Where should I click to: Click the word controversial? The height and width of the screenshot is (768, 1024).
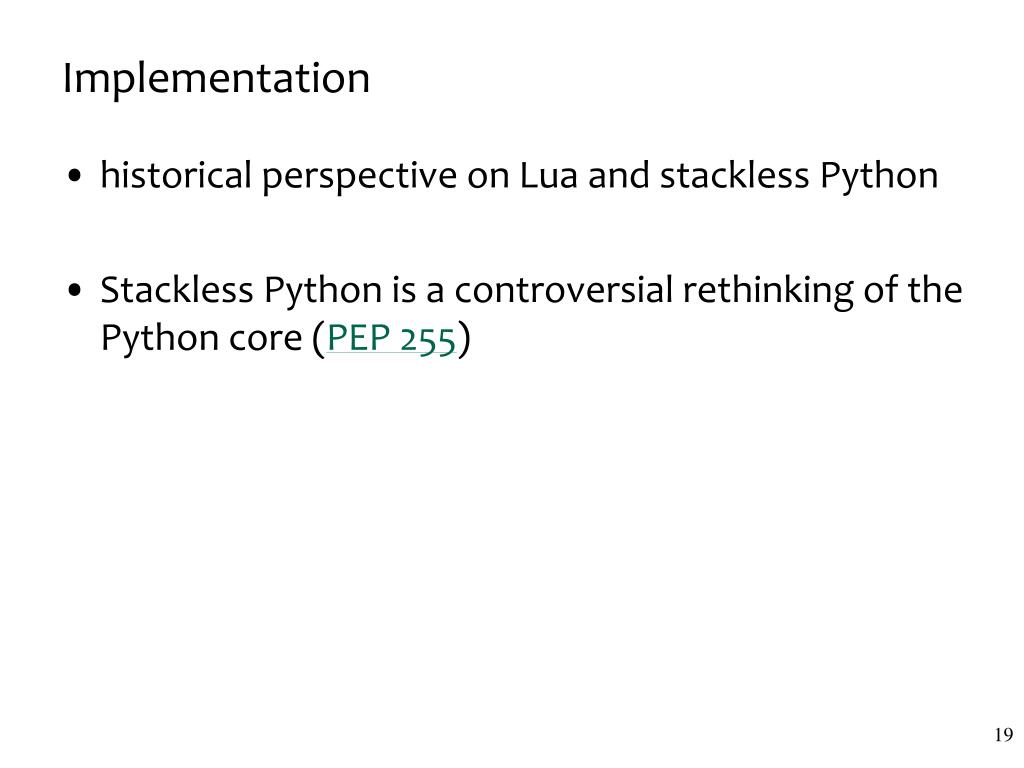point(563,290)
